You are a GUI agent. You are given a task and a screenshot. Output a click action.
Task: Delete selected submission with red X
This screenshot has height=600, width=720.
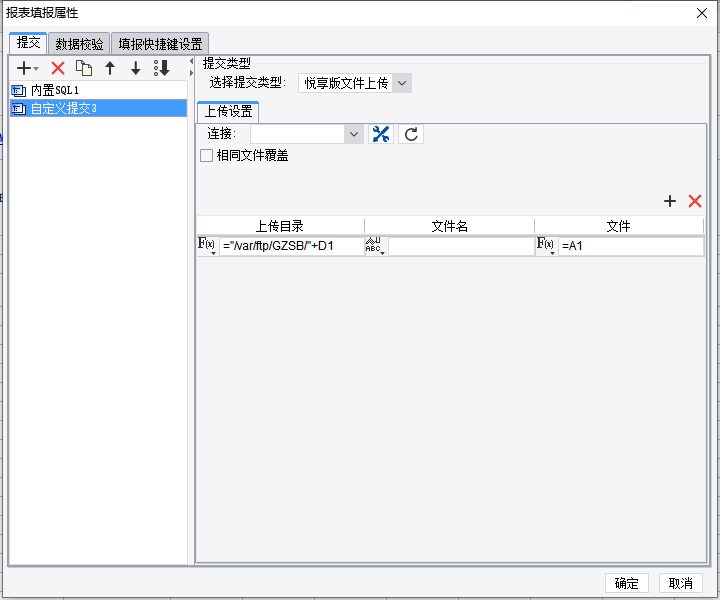coord(58,68)
